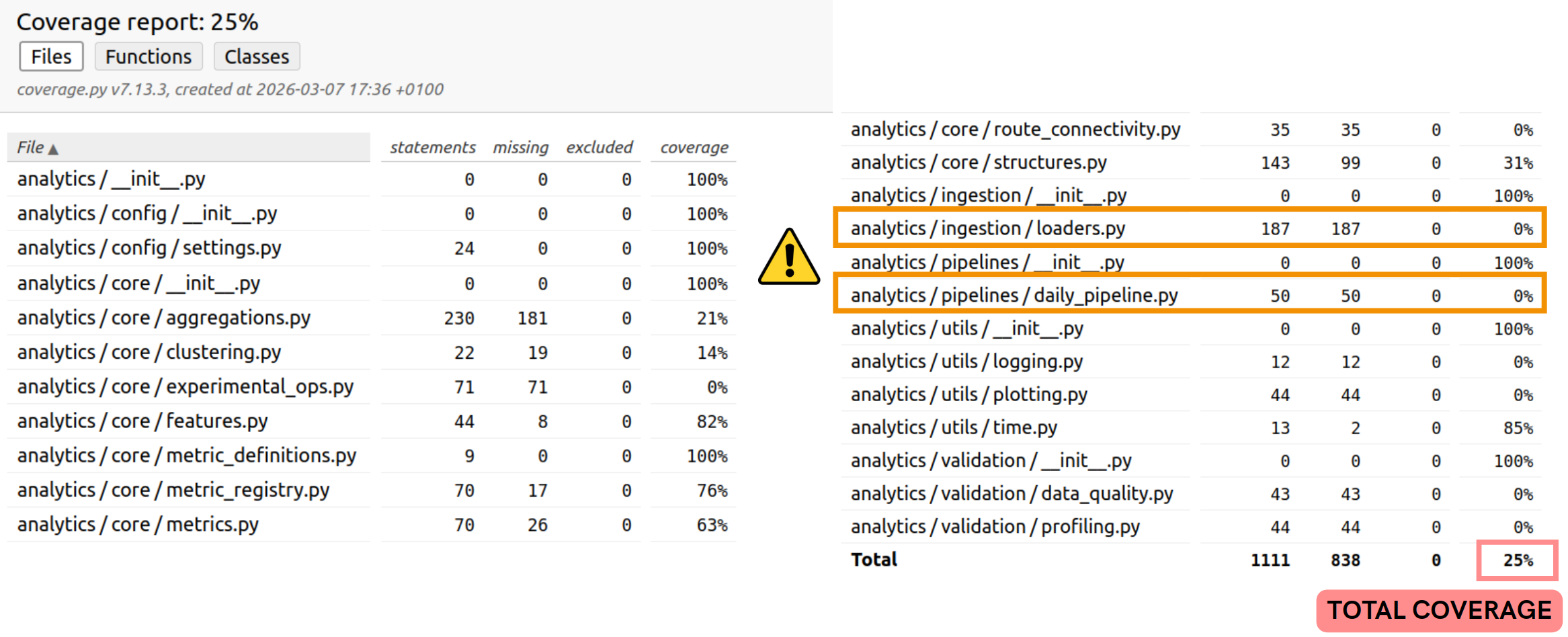Sort the table by the coverage column
The height and width of the screenshot is (637, 1568).
tap(694, 147)
